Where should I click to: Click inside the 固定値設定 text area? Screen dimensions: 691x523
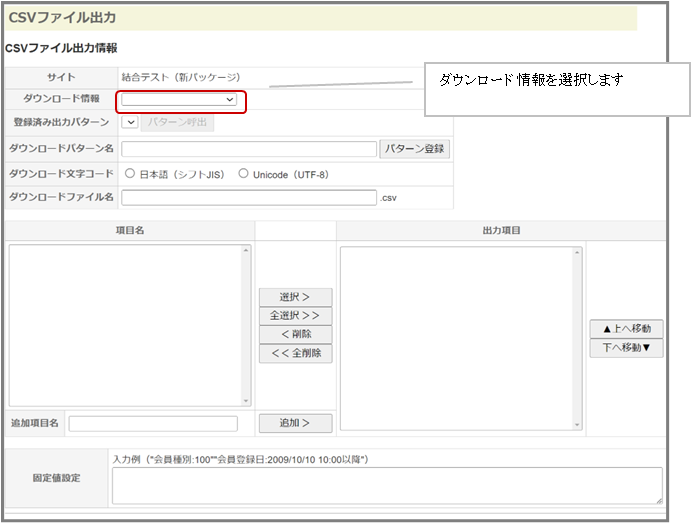(386, 485)
